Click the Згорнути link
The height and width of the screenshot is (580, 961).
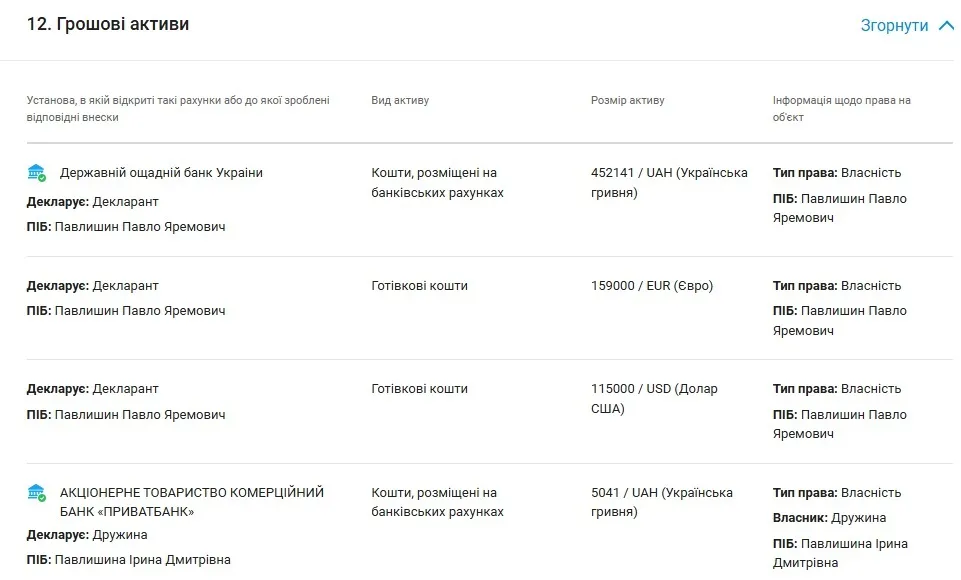[894, 26]
